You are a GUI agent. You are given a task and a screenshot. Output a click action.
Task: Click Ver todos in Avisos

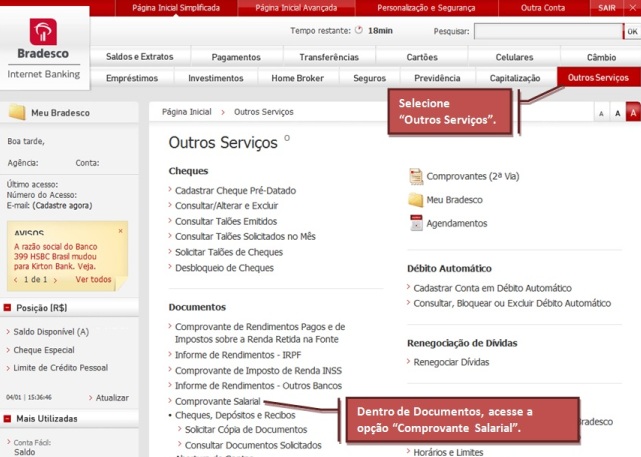[x=93, y=280]
